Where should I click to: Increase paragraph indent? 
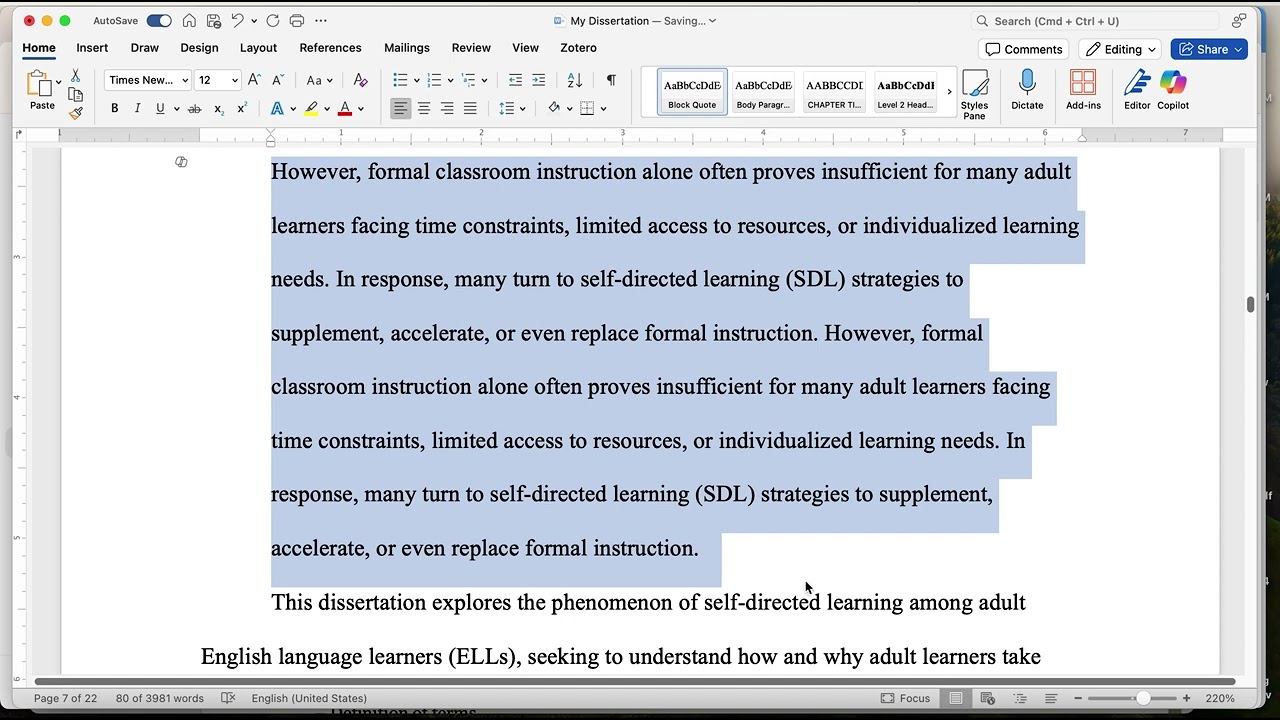click(538, 80)
